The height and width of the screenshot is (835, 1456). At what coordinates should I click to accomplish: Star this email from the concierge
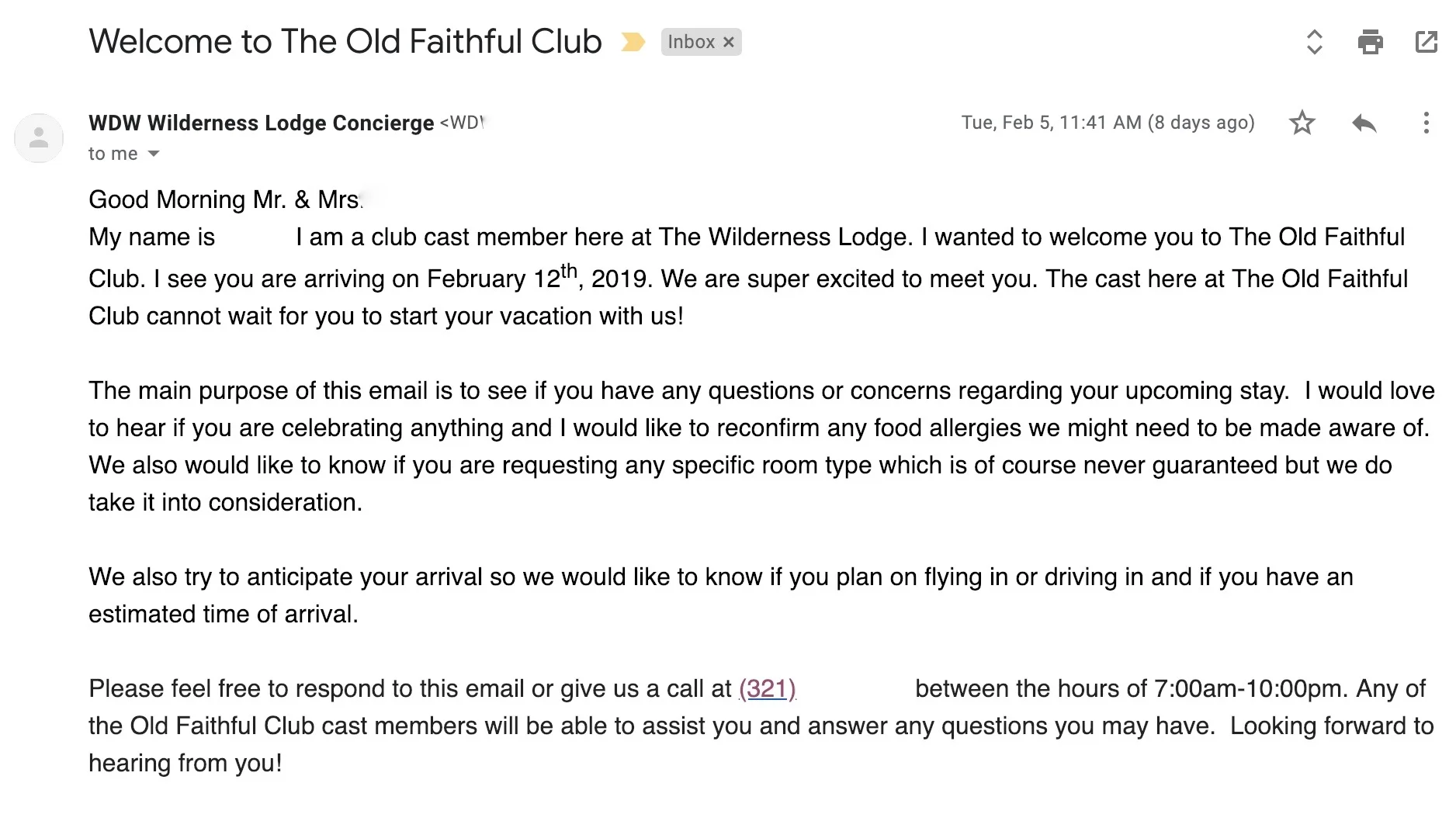1302,123
